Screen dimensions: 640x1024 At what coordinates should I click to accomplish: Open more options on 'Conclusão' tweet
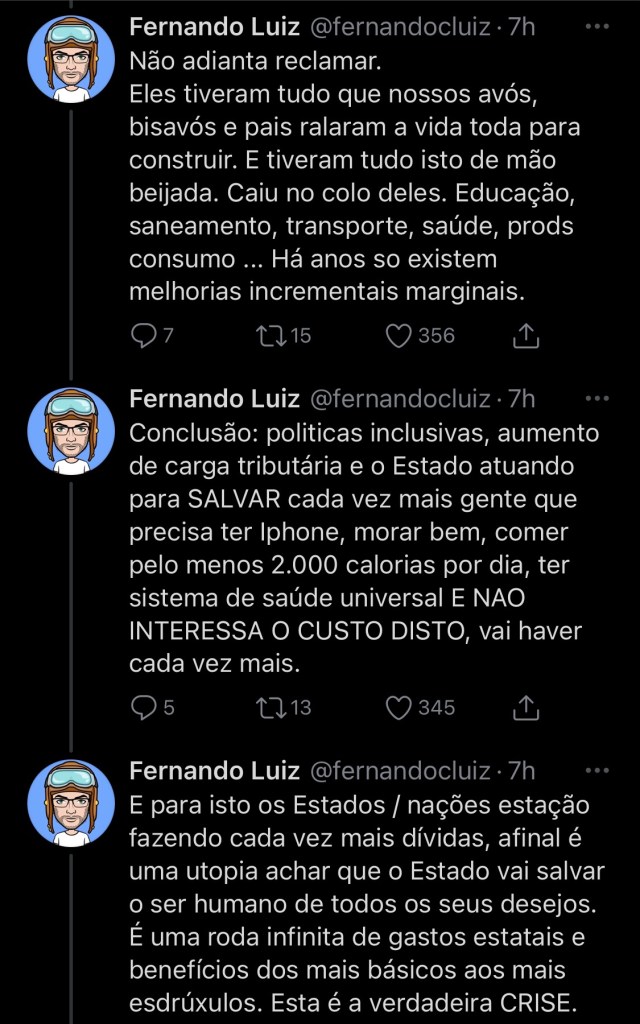tap(596, 398)
